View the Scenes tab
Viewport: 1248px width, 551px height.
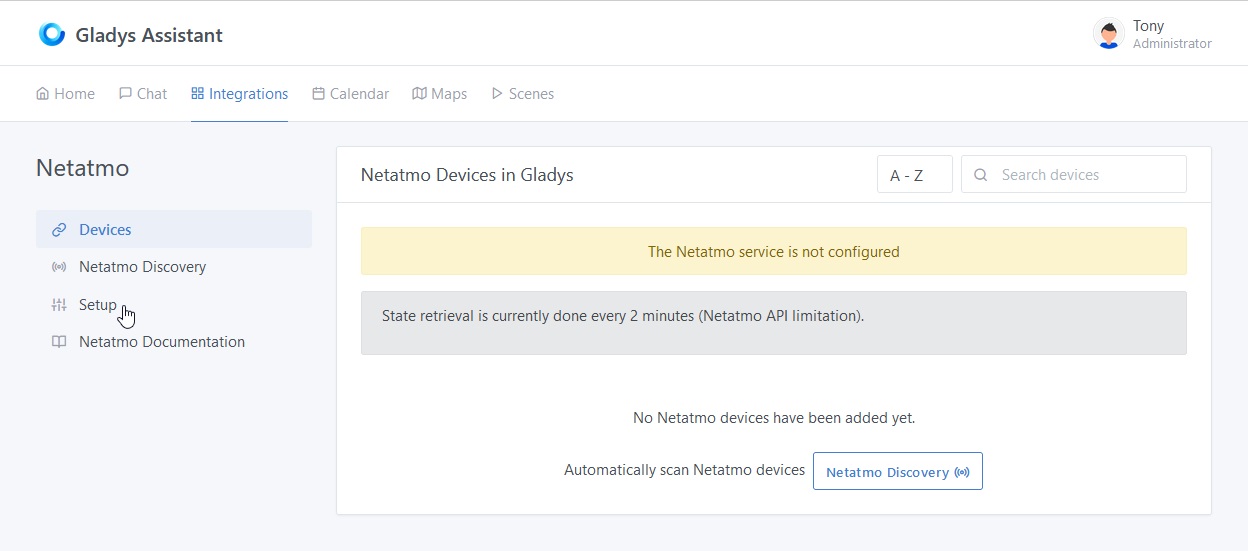(x=522, y=94)
